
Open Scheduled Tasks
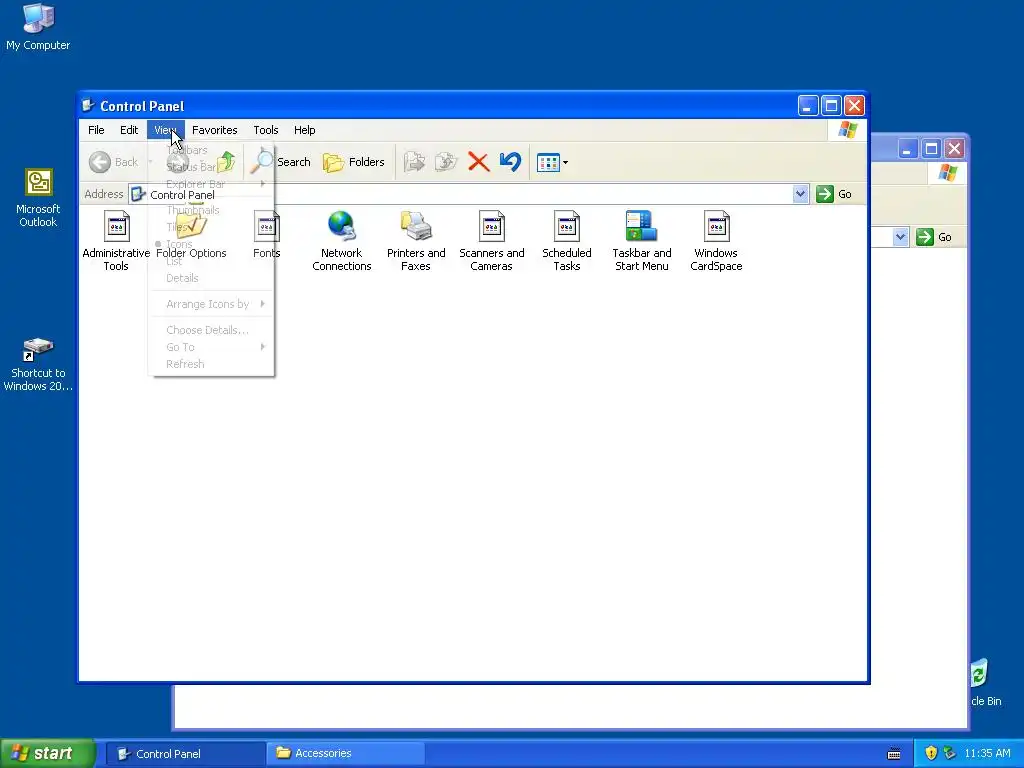point(566,240)
